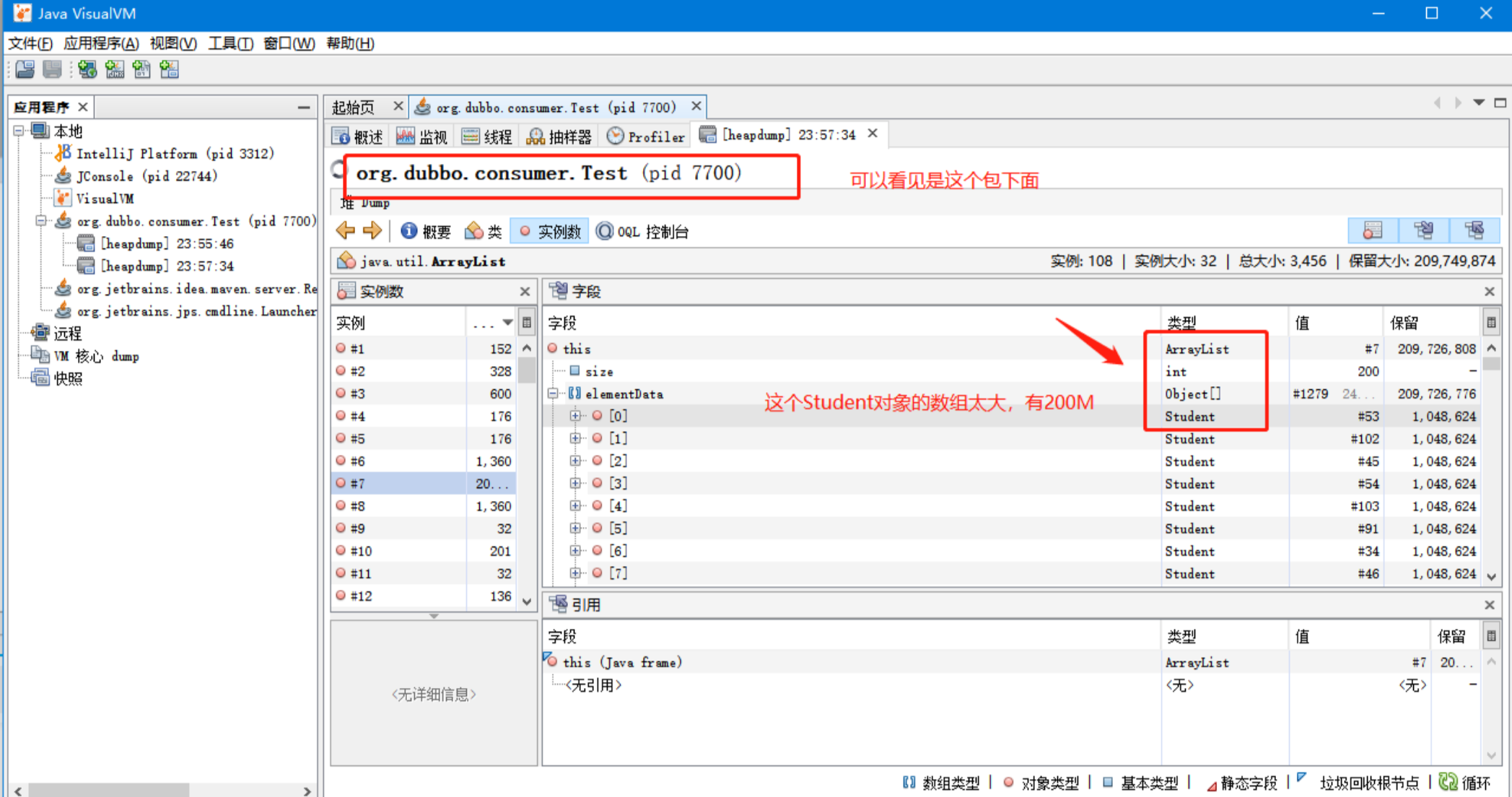Viewport: 1512px width, 797px height.
Task: Click the last icon in the main toolbar
Action: (169, 69)
